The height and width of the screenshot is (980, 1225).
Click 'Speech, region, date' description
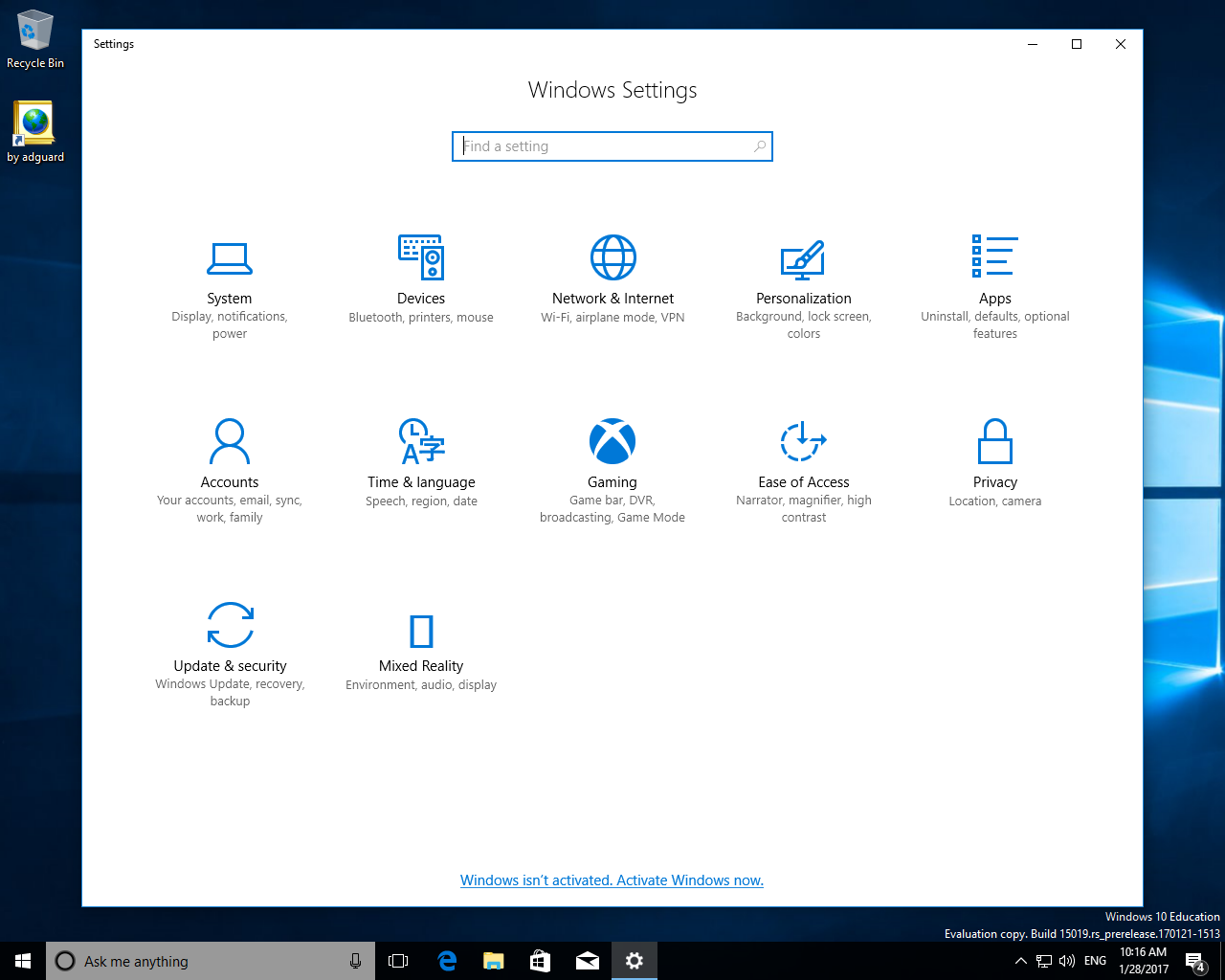421,501
